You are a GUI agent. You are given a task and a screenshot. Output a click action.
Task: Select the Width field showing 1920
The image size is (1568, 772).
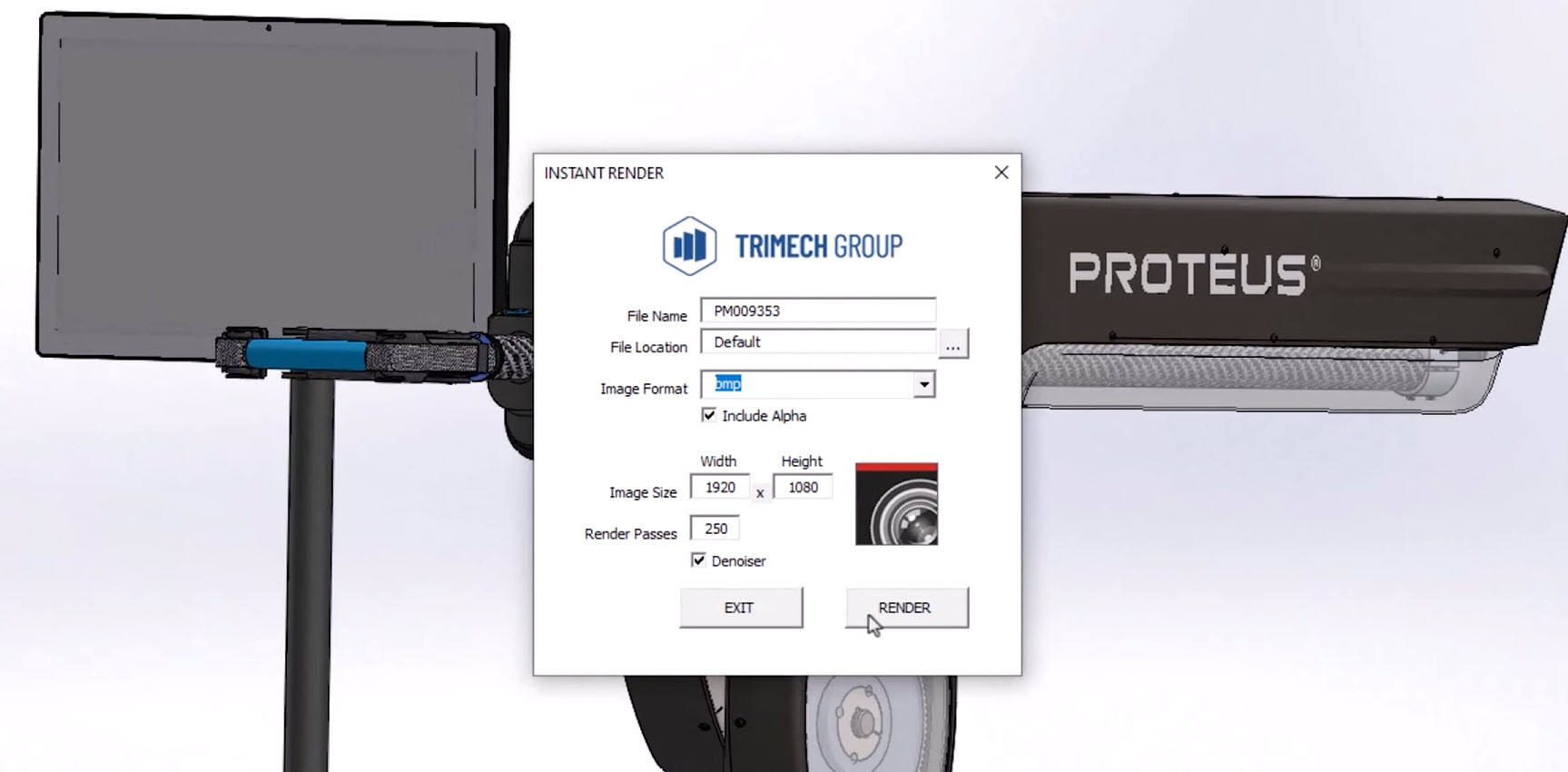click(x=720, y=488)
